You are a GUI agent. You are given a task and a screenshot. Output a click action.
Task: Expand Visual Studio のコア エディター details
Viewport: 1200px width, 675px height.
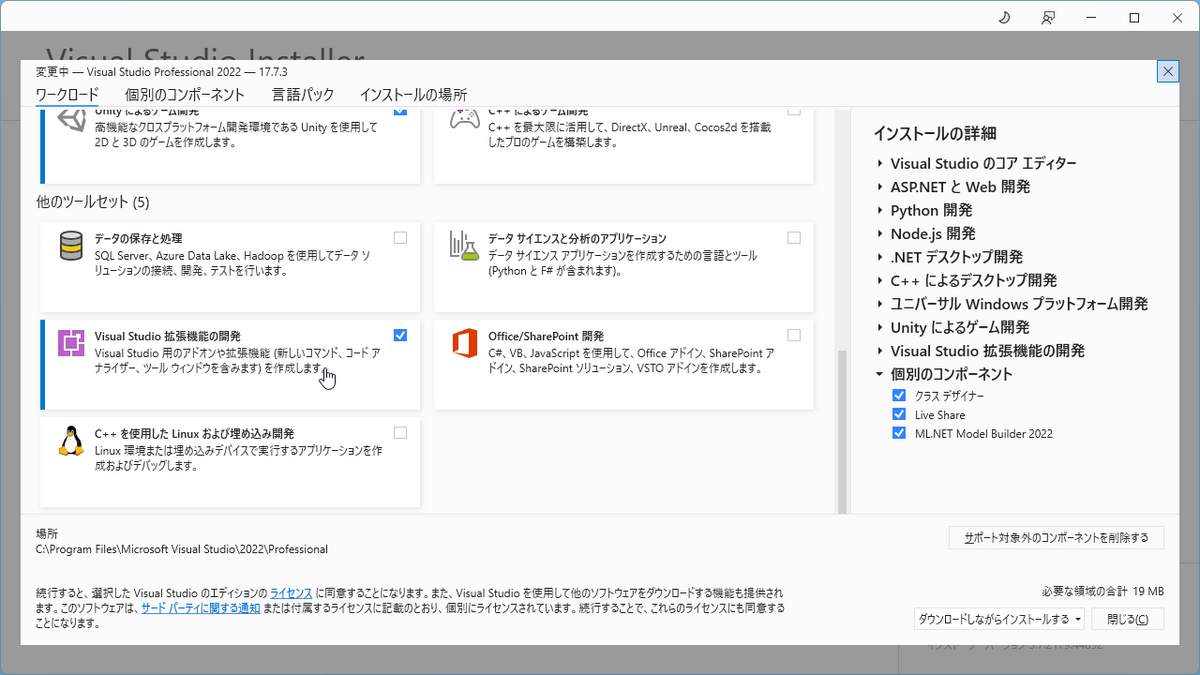(x=879, y=163)
